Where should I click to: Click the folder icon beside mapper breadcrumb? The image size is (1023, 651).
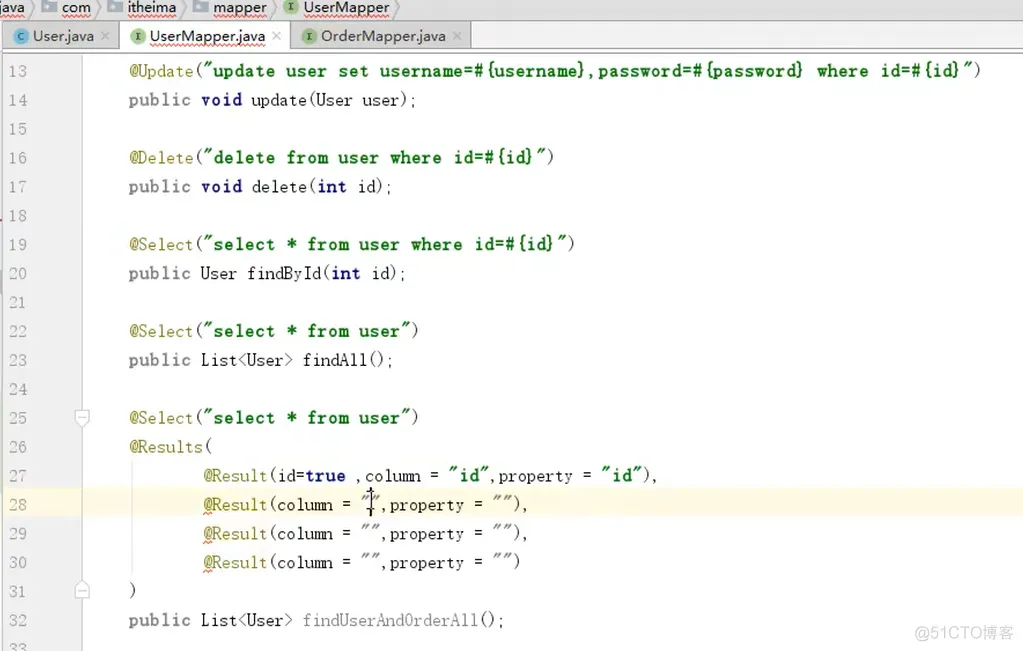pos(201,7)
